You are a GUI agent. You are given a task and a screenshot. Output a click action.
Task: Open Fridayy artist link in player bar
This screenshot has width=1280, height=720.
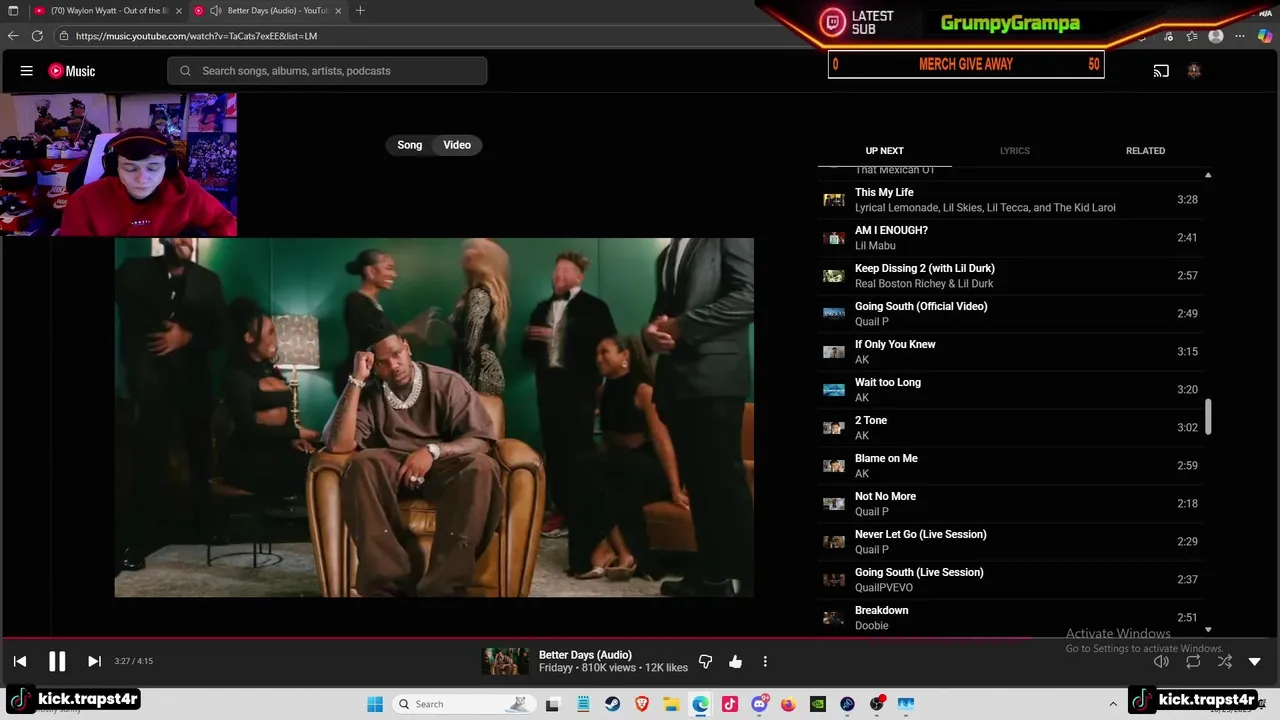[x=556, y=668]
